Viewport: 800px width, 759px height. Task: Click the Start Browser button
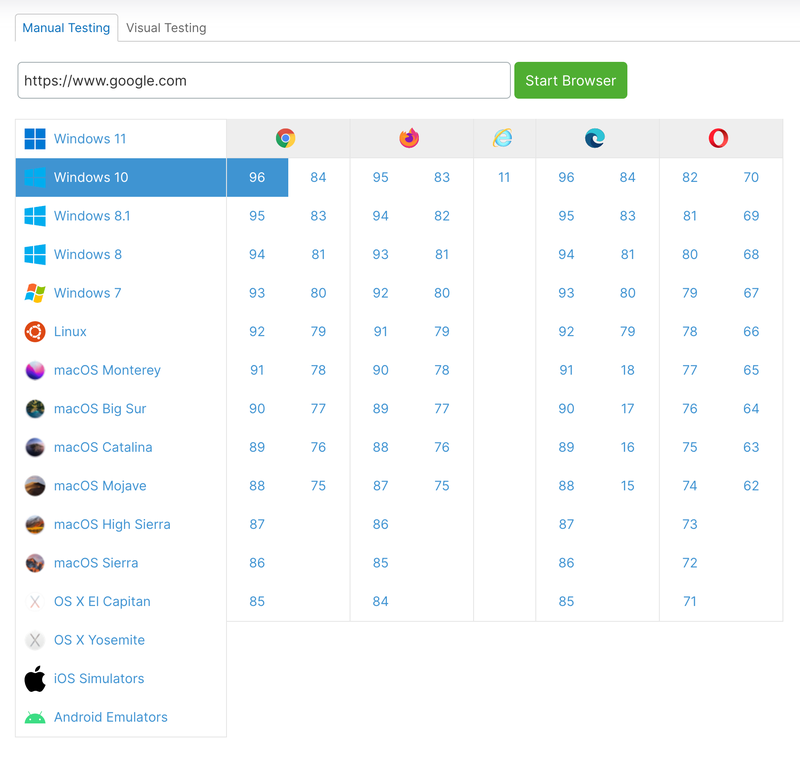tap(570, 81)
